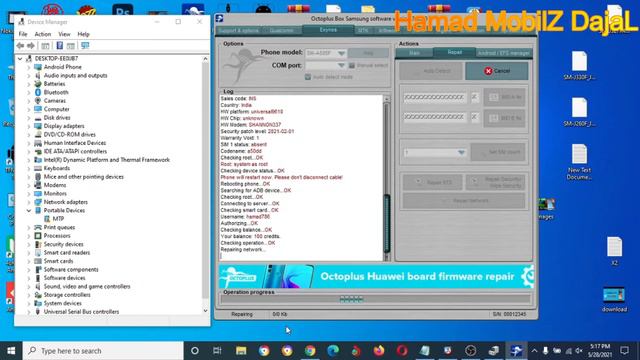Viewport: 640px width, 360px height.
Task: Open File Explorer from the taskbar
Action: [241, 351]
